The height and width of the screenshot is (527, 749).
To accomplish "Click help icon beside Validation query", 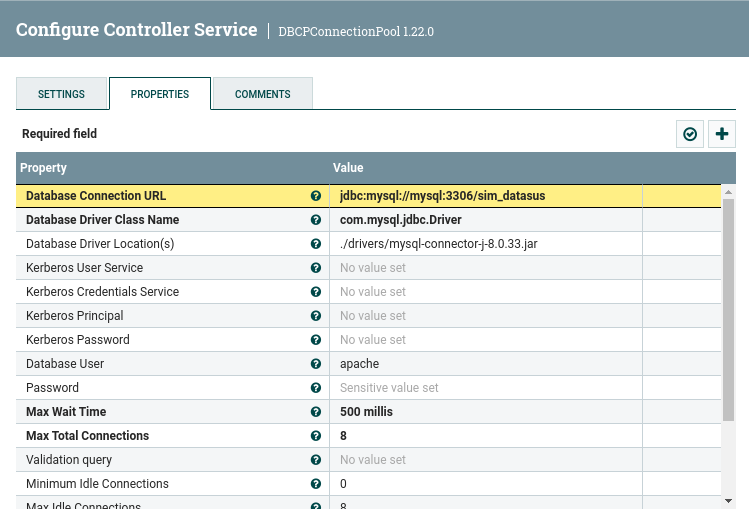I will point(316,460).
